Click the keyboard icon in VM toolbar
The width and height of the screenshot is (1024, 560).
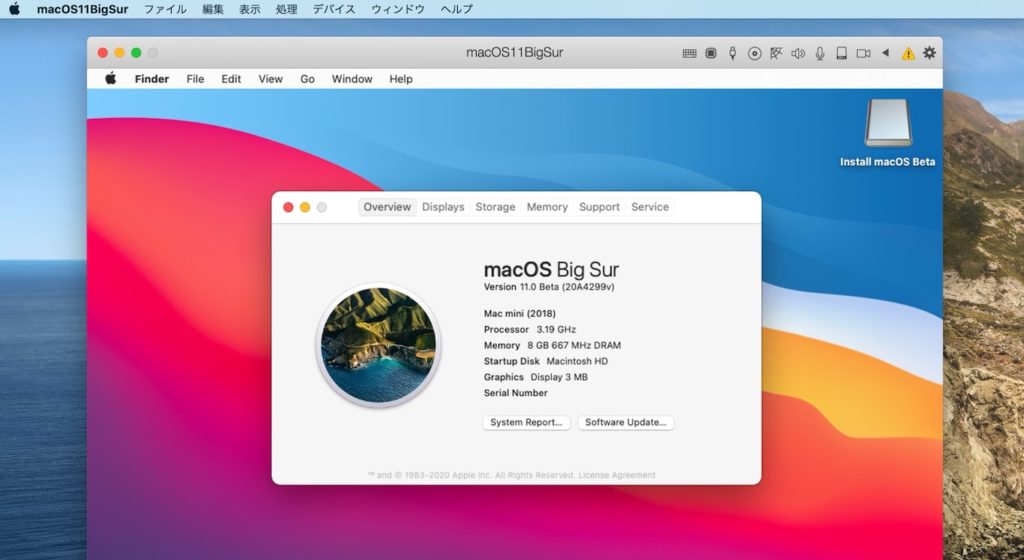pos(689,53)
